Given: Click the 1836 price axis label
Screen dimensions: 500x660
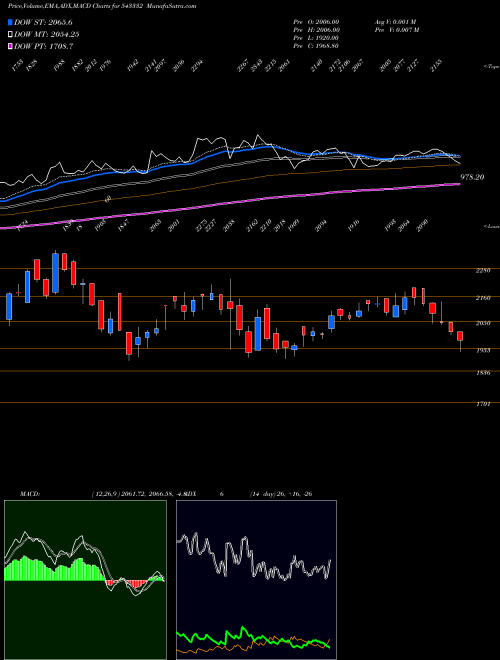Looking at the screenshot, I should pyautogui.click(x=483, y=373).
